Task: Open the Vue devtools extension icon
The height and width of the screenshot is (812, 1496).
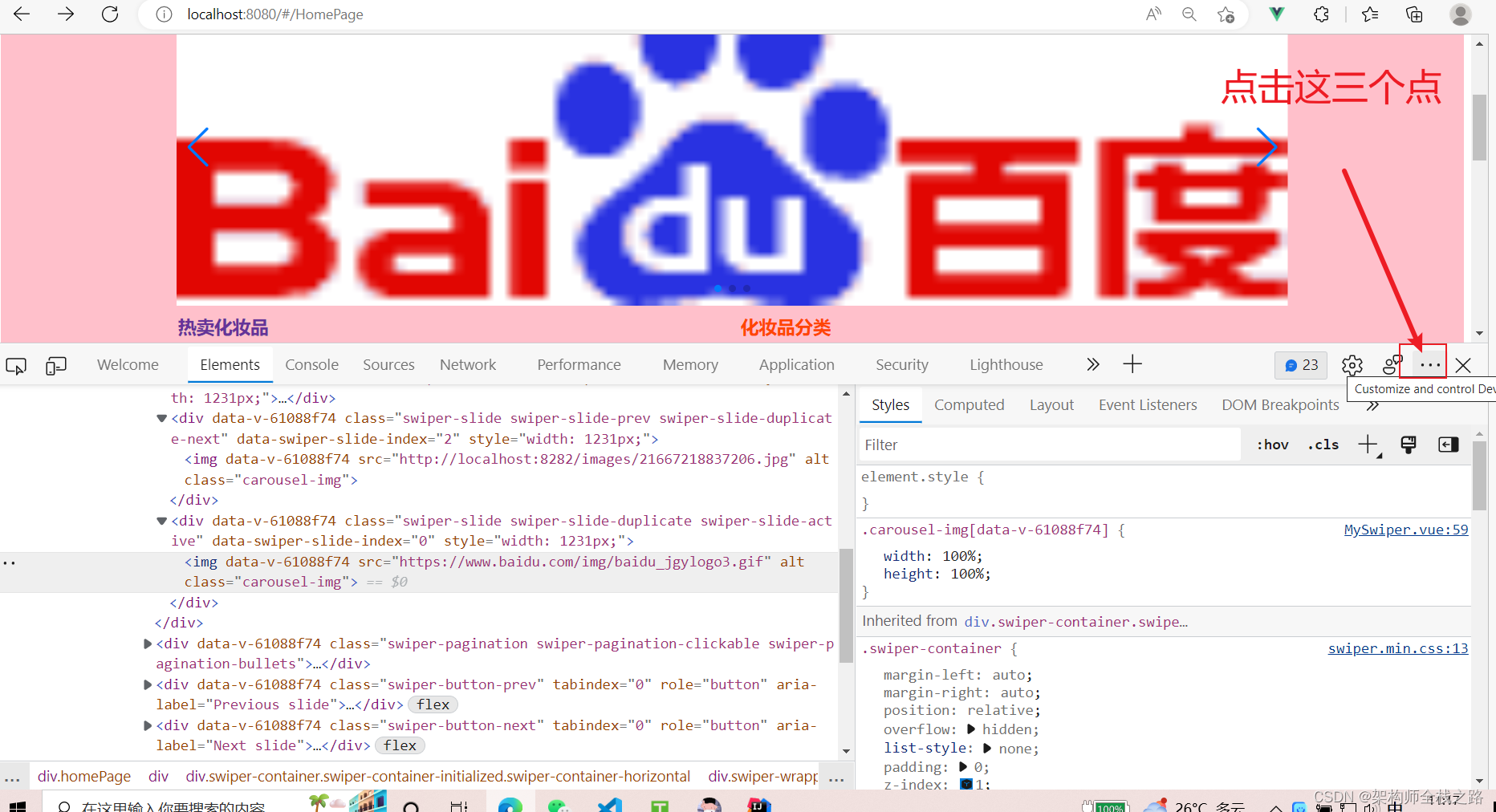Action: [1277, 14]
